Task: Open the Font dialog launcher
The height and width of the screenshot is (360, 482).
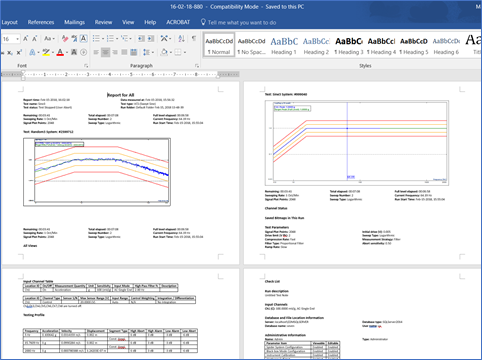Action: point(86,66)
